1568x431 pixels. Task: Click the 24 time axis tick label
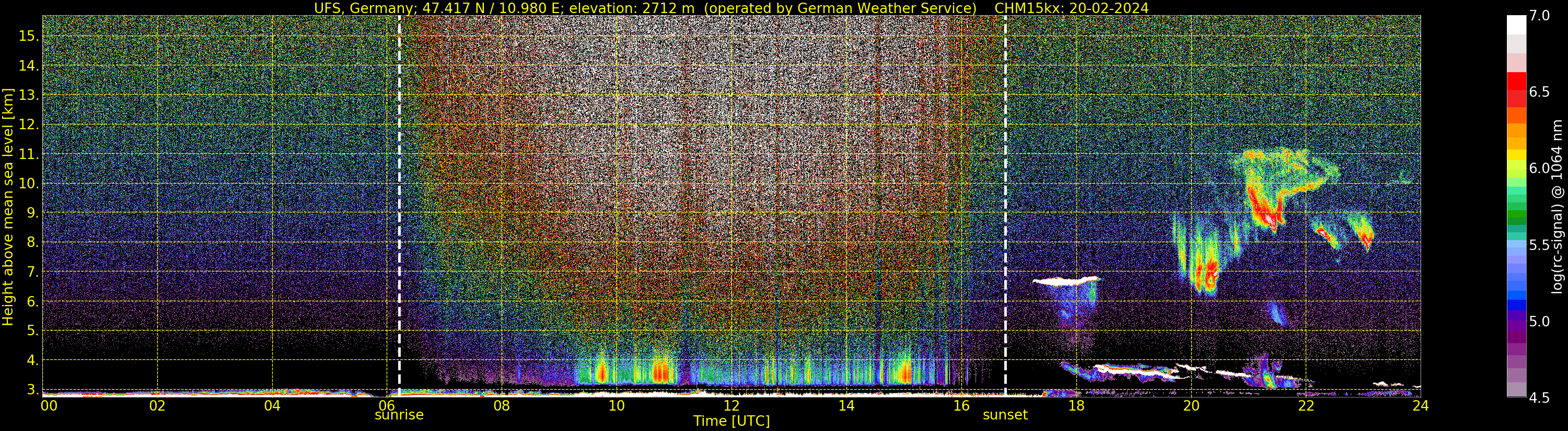(x=1421, y=406)
